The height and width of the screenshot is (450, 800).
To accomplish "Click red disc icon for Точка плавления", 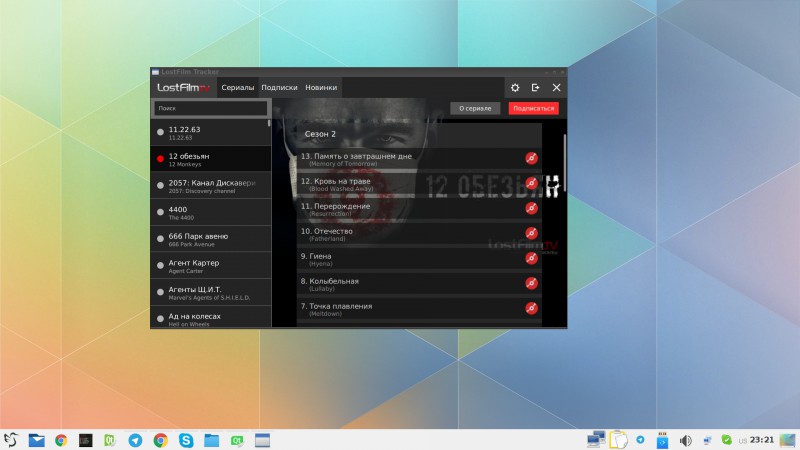I will pyautogui.click(x=531, y=308).
